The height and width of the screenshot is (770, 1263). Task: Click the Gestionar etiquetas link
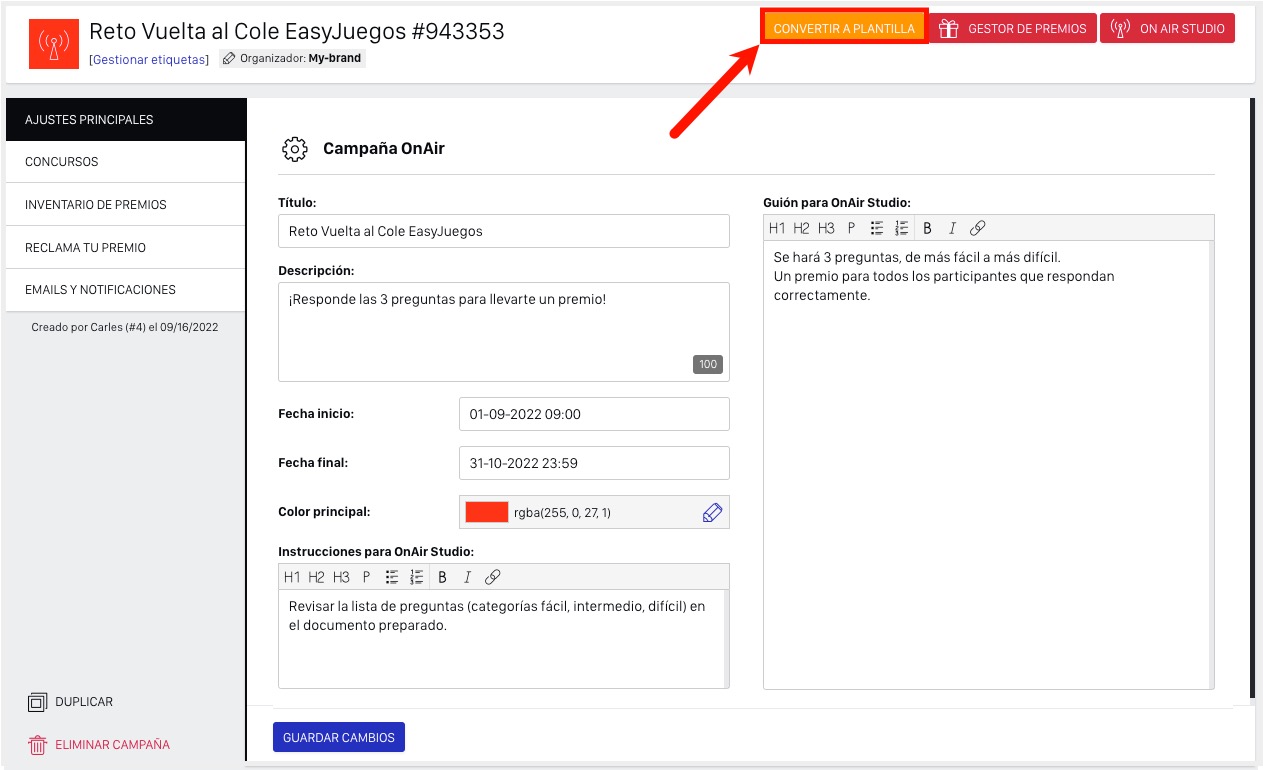click(149, 60)
